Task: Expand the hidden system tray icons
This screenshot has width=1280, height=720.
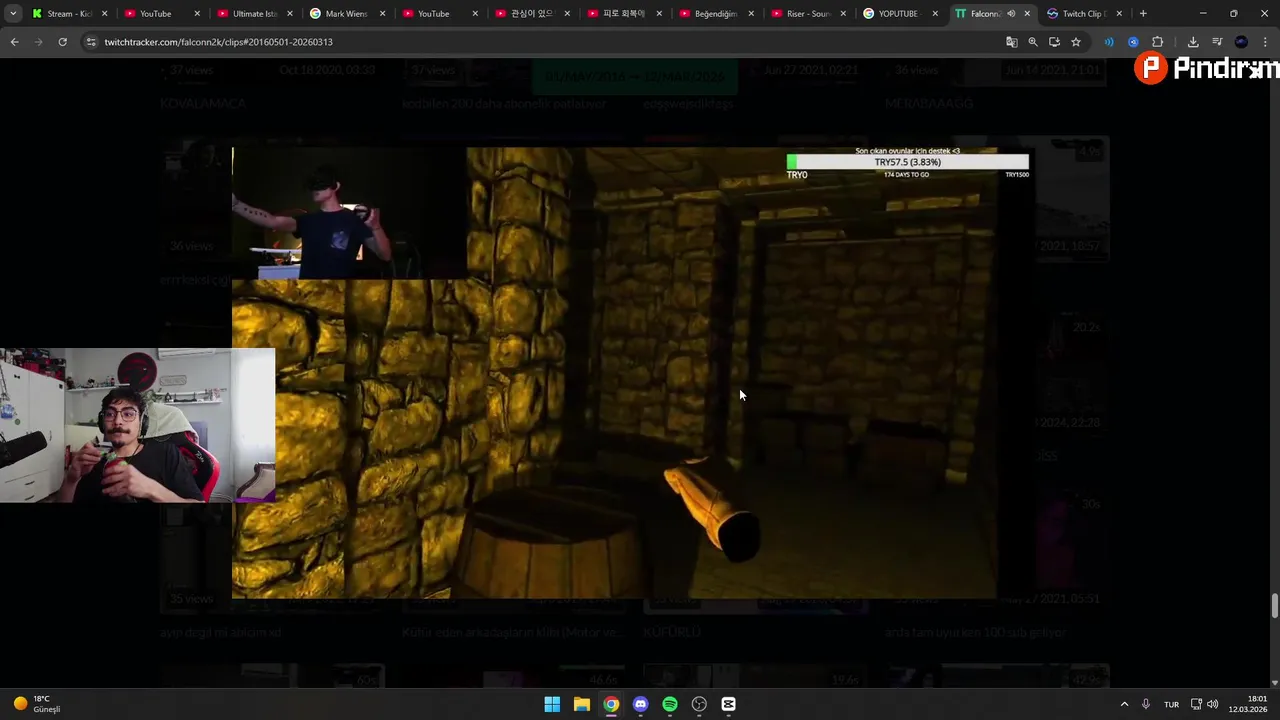Action: click(x=1124, y=704)
